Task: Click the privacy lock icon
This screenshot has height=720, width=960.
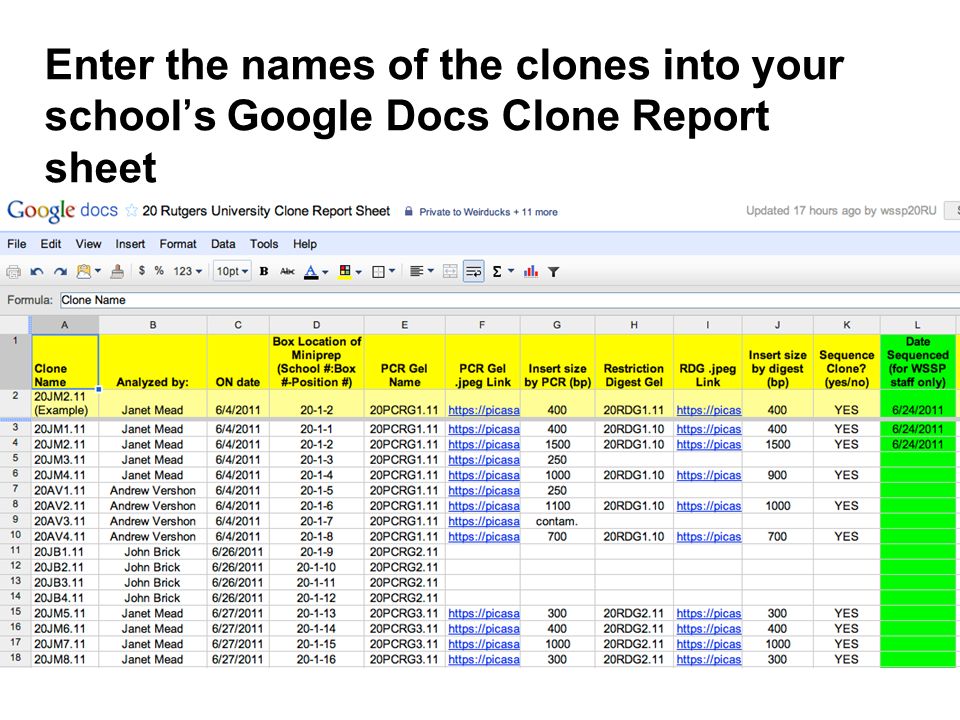Action: [x=408, y=211]
